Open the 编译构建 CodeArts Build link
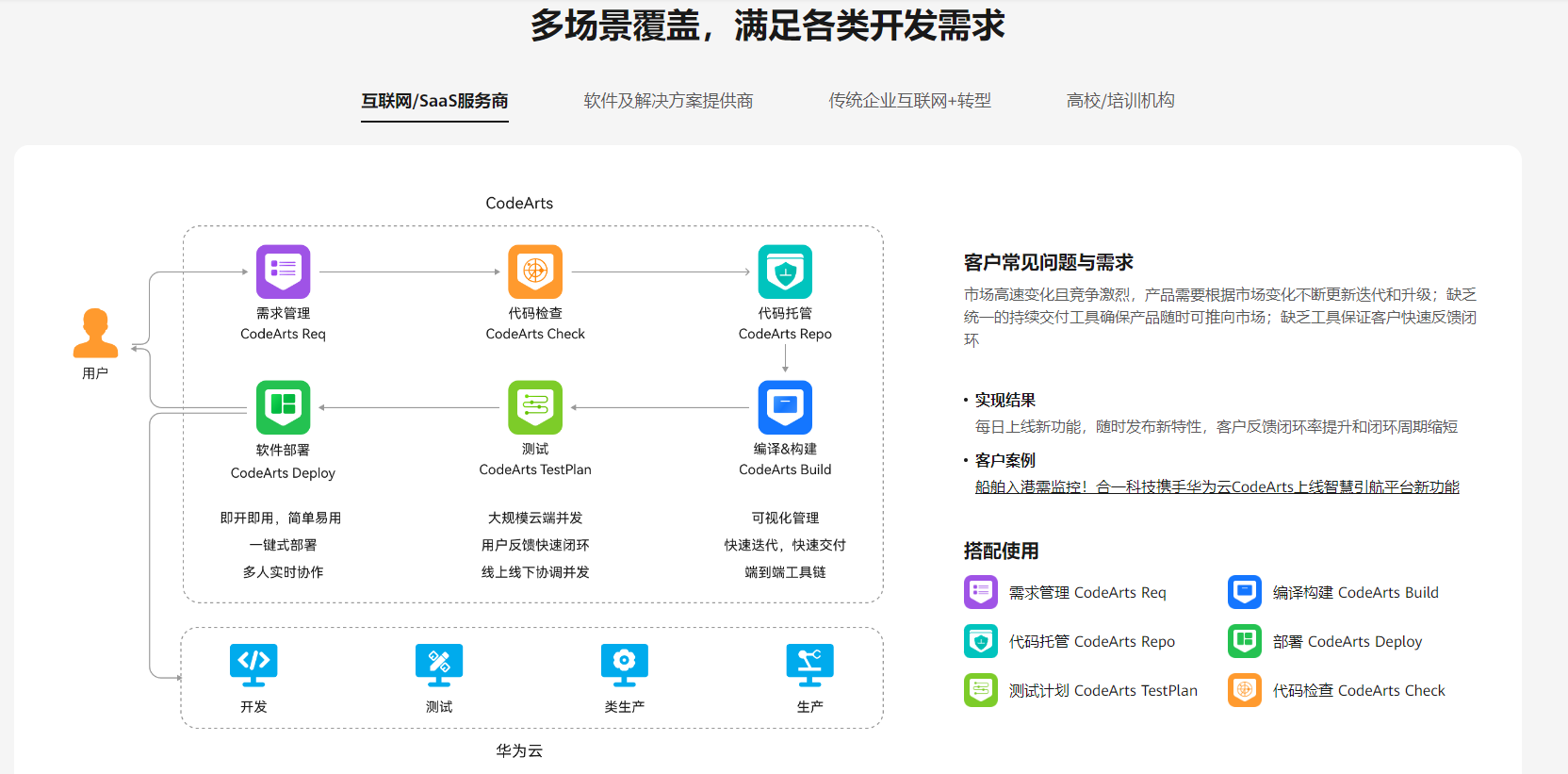This screenshot has width=1568, height=774. coord(1356,592)
